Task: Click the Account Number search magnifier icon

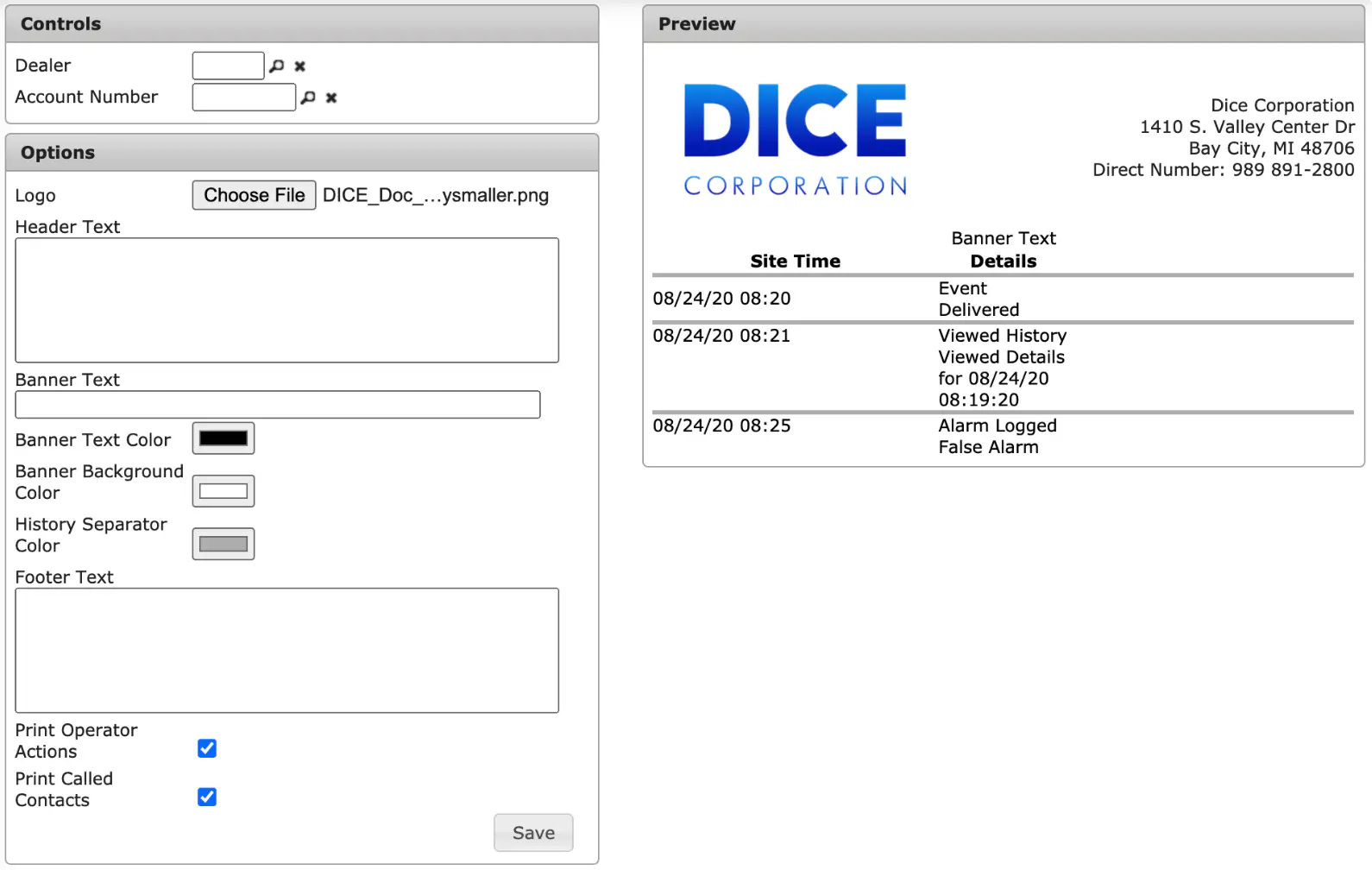Action: (308, 98)
